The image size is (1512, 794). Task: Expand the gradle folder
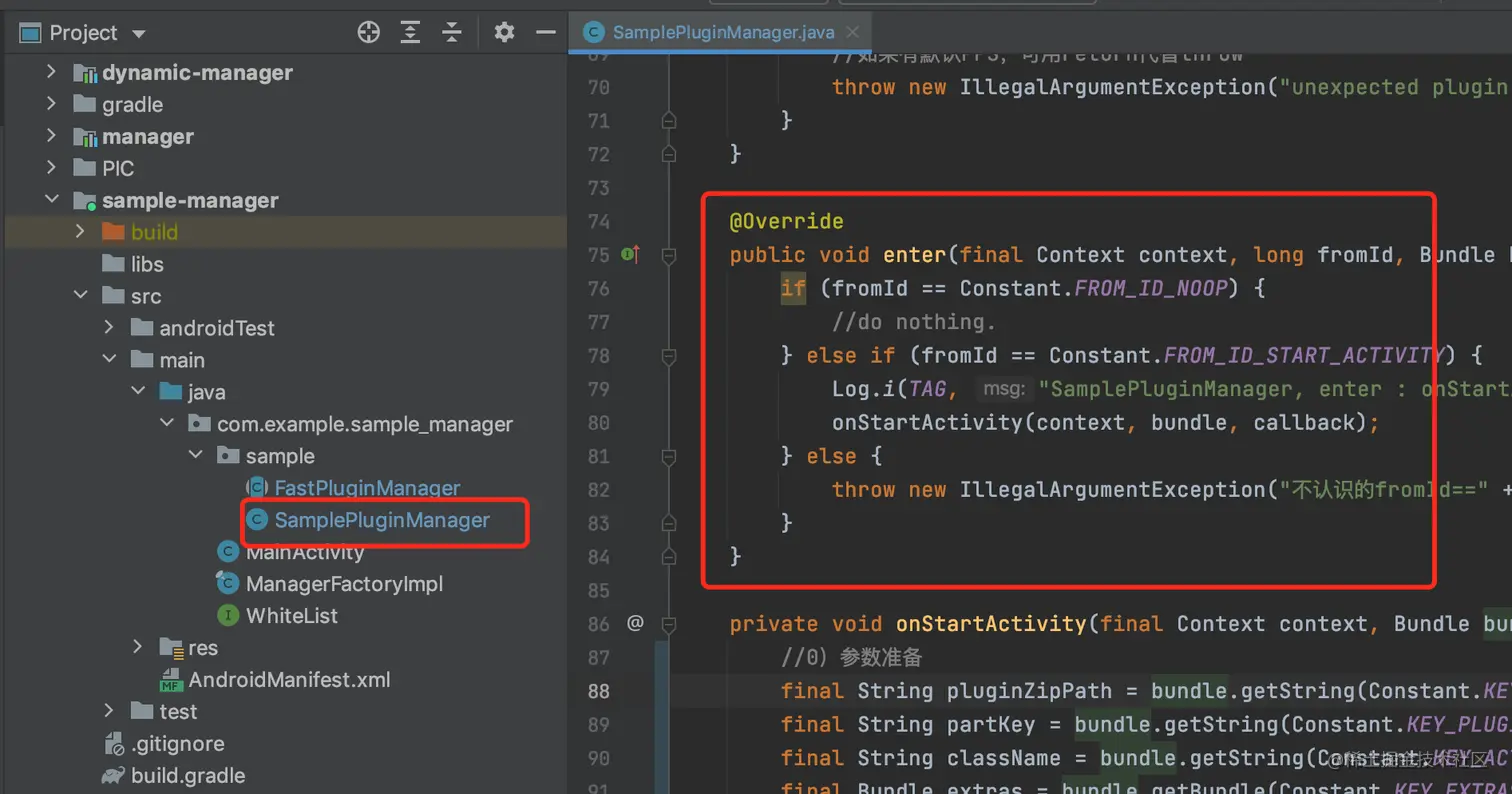click(51, 105)
